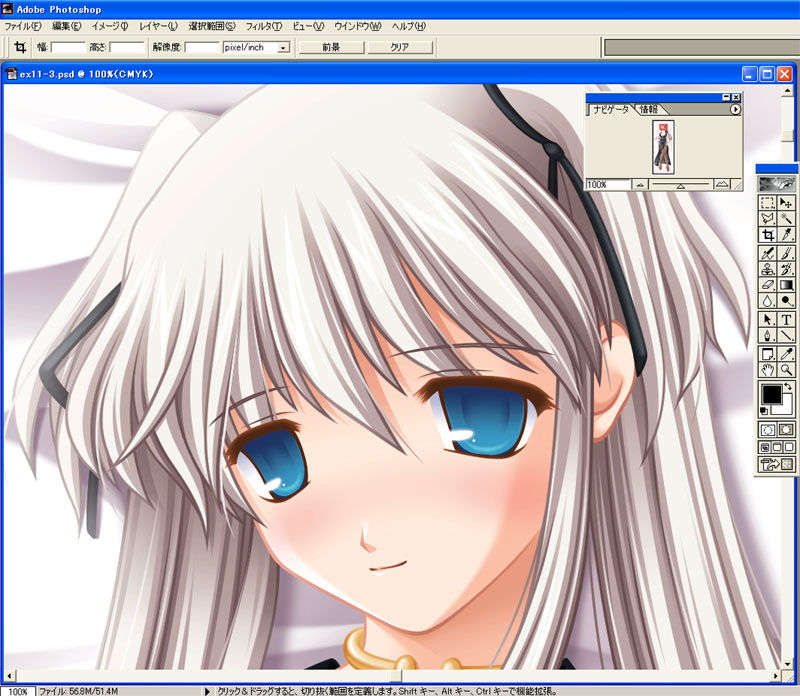Image resolution: width=800 pixels, height=696 pixels.
Task: Select the Move tool
Action: (786, 203)
